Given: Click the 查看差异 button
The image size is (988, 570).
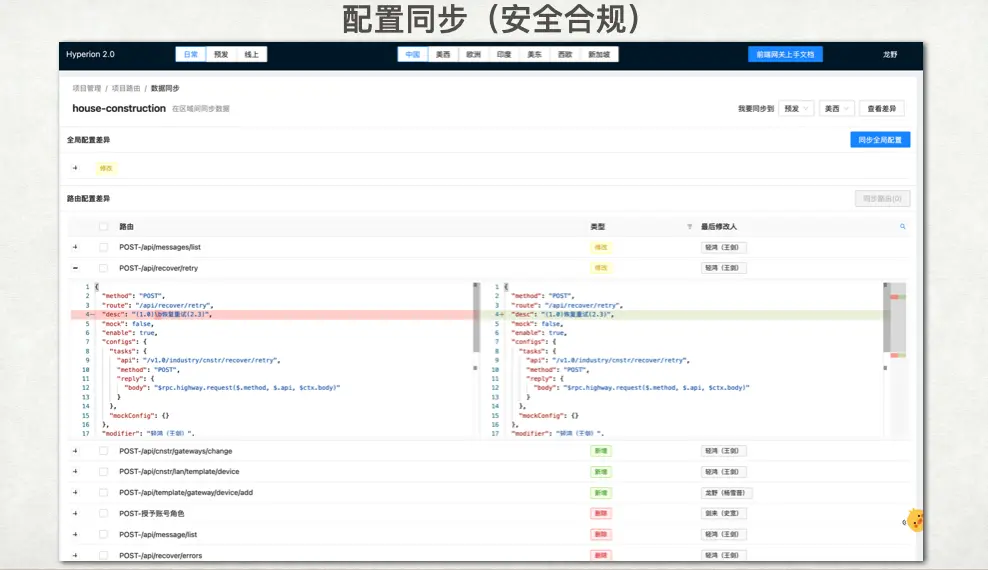Looking at the screenshot, I should tap(882, 109).
